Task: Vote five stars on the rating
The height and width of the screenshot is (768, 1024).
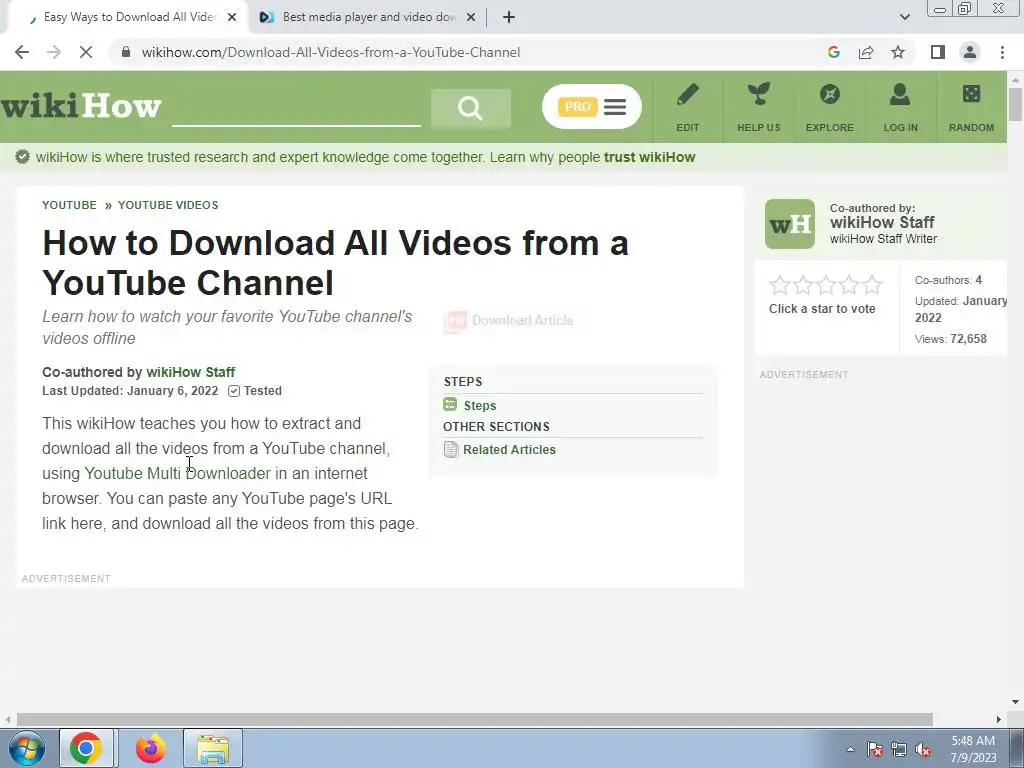Action: tap(872, 285)
